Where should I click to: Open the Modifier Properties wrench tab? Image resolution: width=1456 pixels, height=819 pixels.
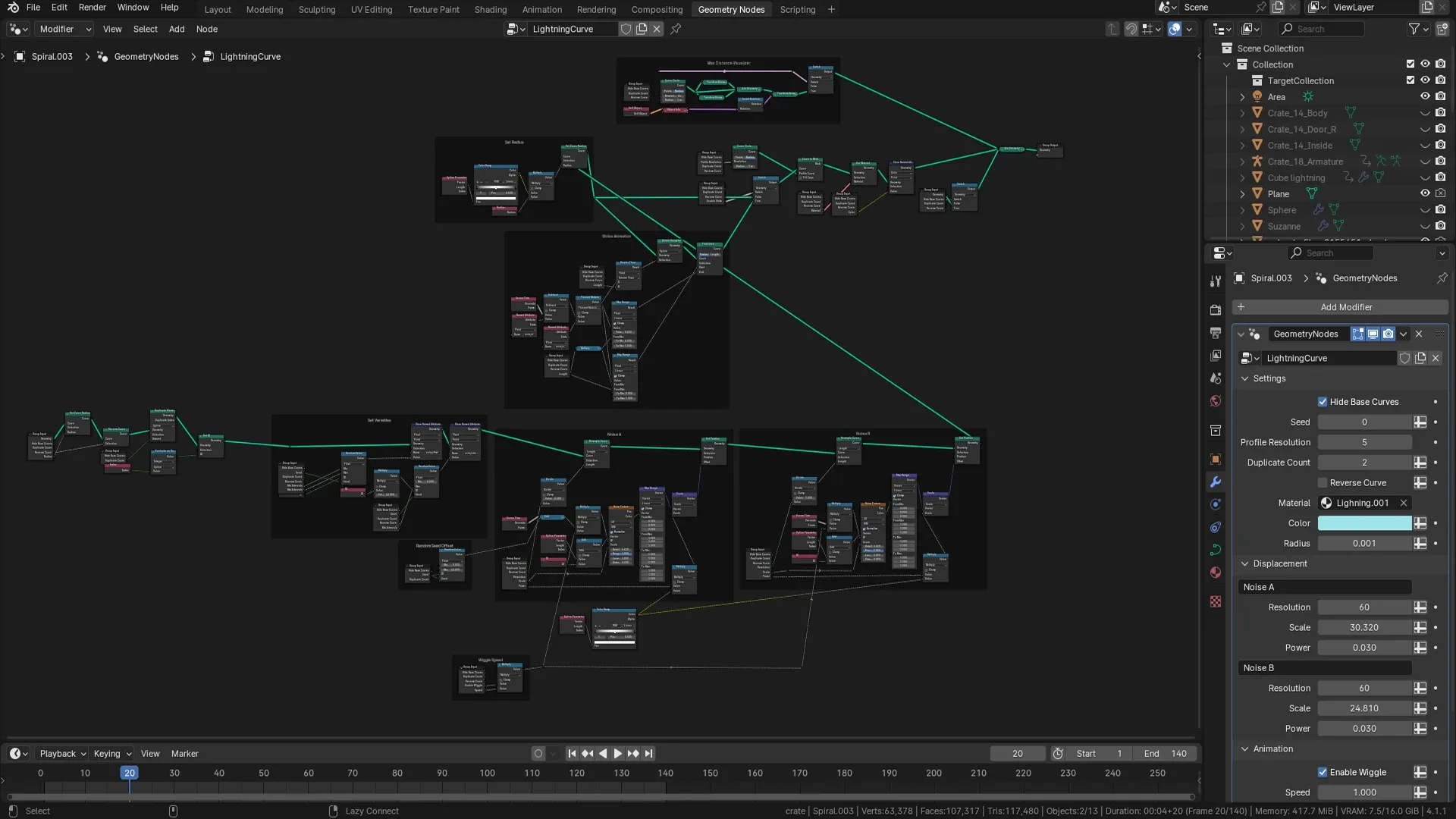[x=1216, y=482]
